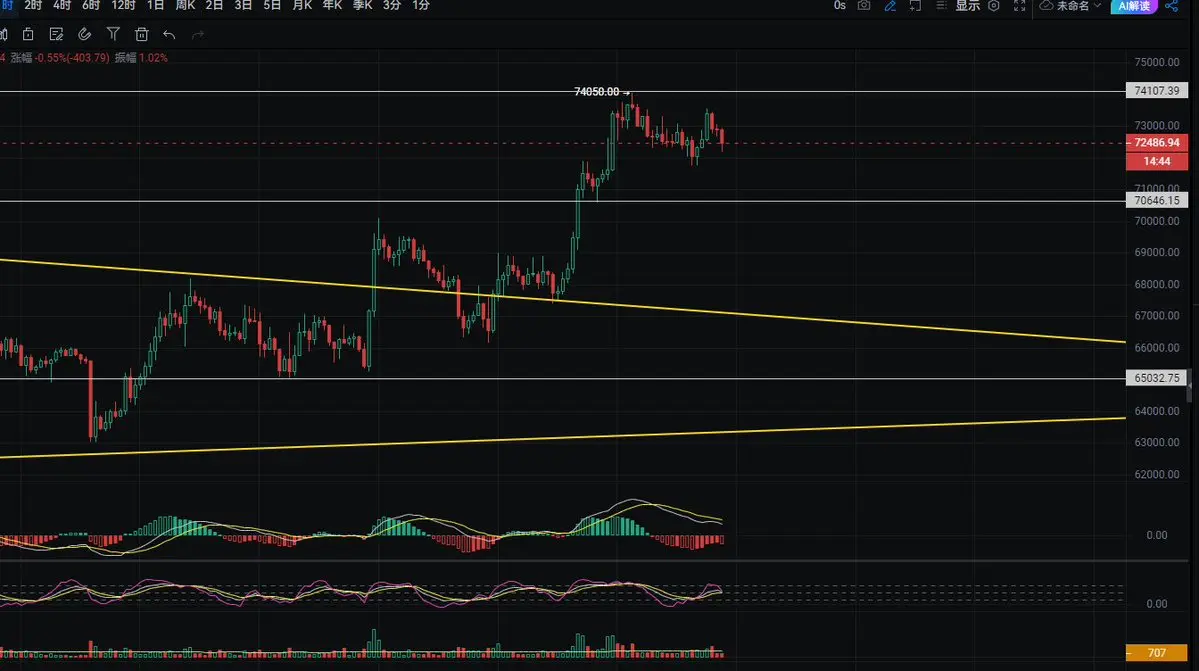Click the 0s refresh indicator
1199x671 pixels.
(840, 5)
